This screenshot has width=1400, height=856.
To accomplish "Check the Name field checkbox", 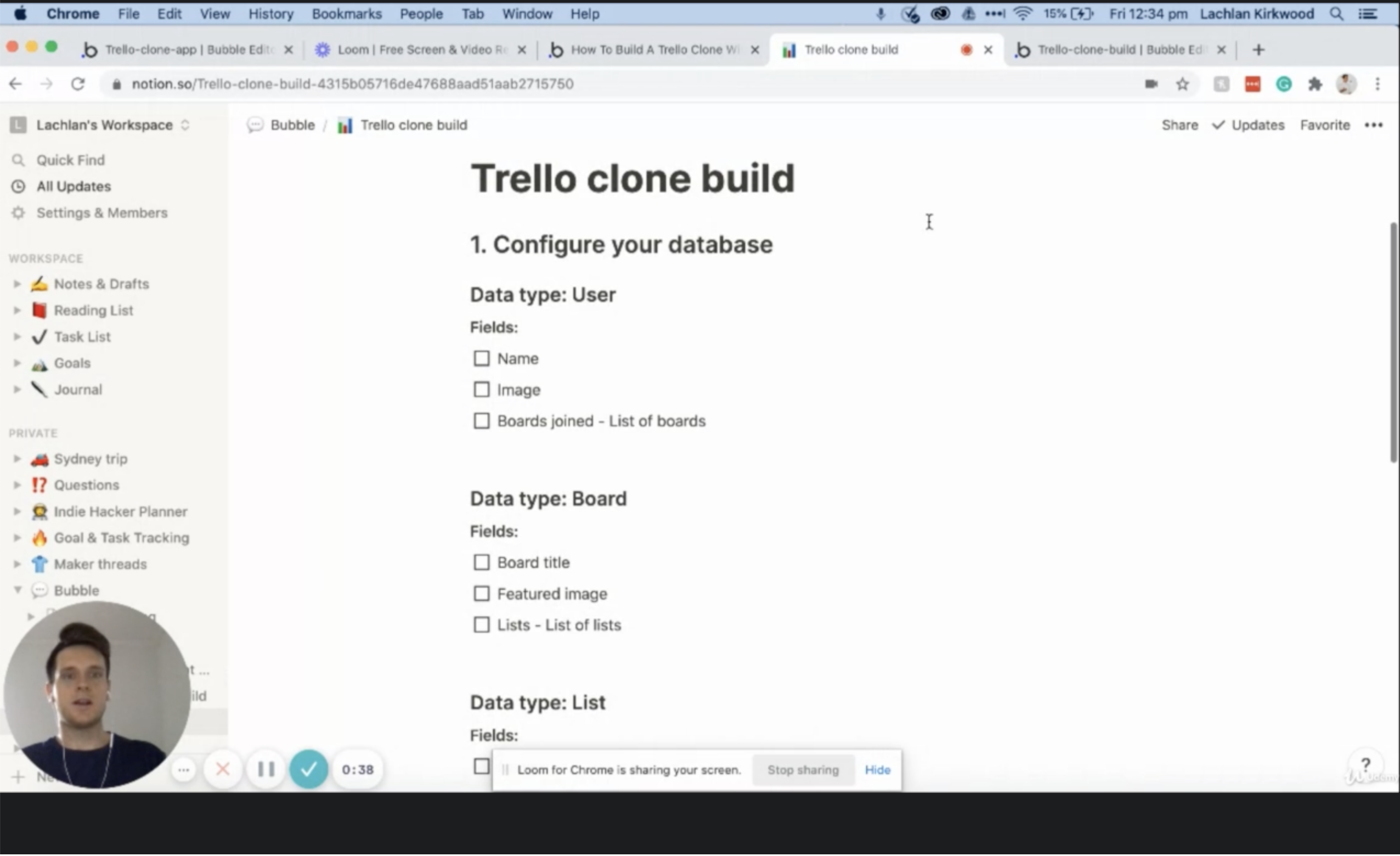I will [481, 359].
